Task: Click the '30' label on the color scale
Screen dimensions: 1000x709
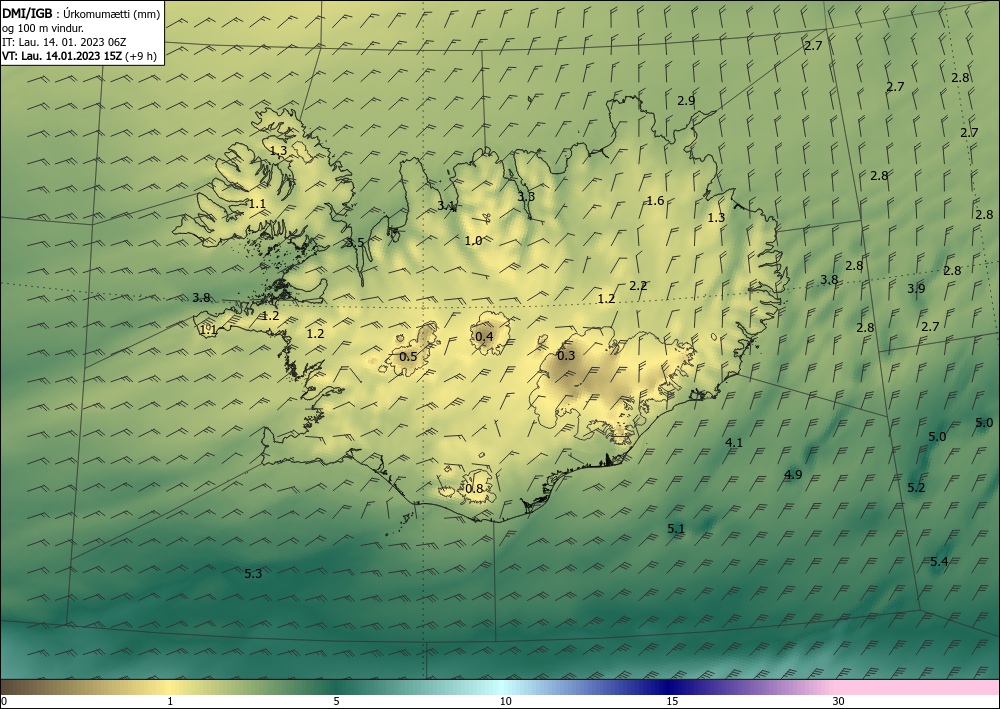Action: click(839, 702)
